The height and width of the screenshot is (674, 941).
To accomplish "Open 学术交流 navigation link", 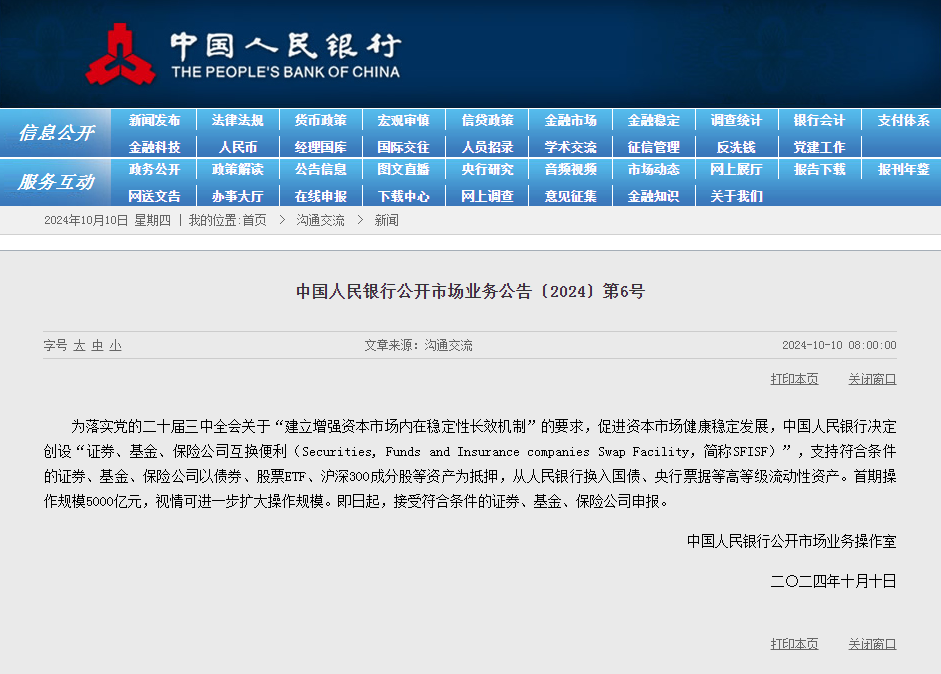I will (571, 147).
